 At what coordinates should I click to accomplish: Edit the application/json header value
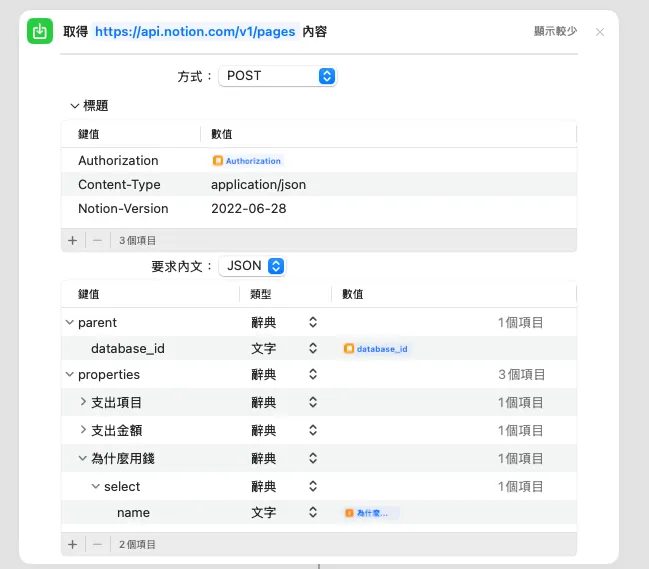coord(258,185)
